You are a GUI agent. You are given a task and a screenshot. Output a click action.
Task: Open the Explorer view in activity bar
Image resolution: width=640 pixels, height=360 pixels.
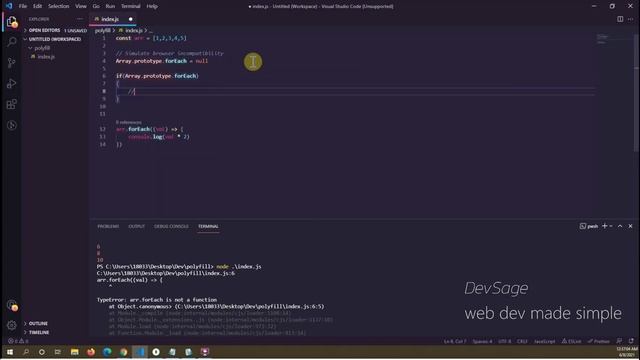12,22
